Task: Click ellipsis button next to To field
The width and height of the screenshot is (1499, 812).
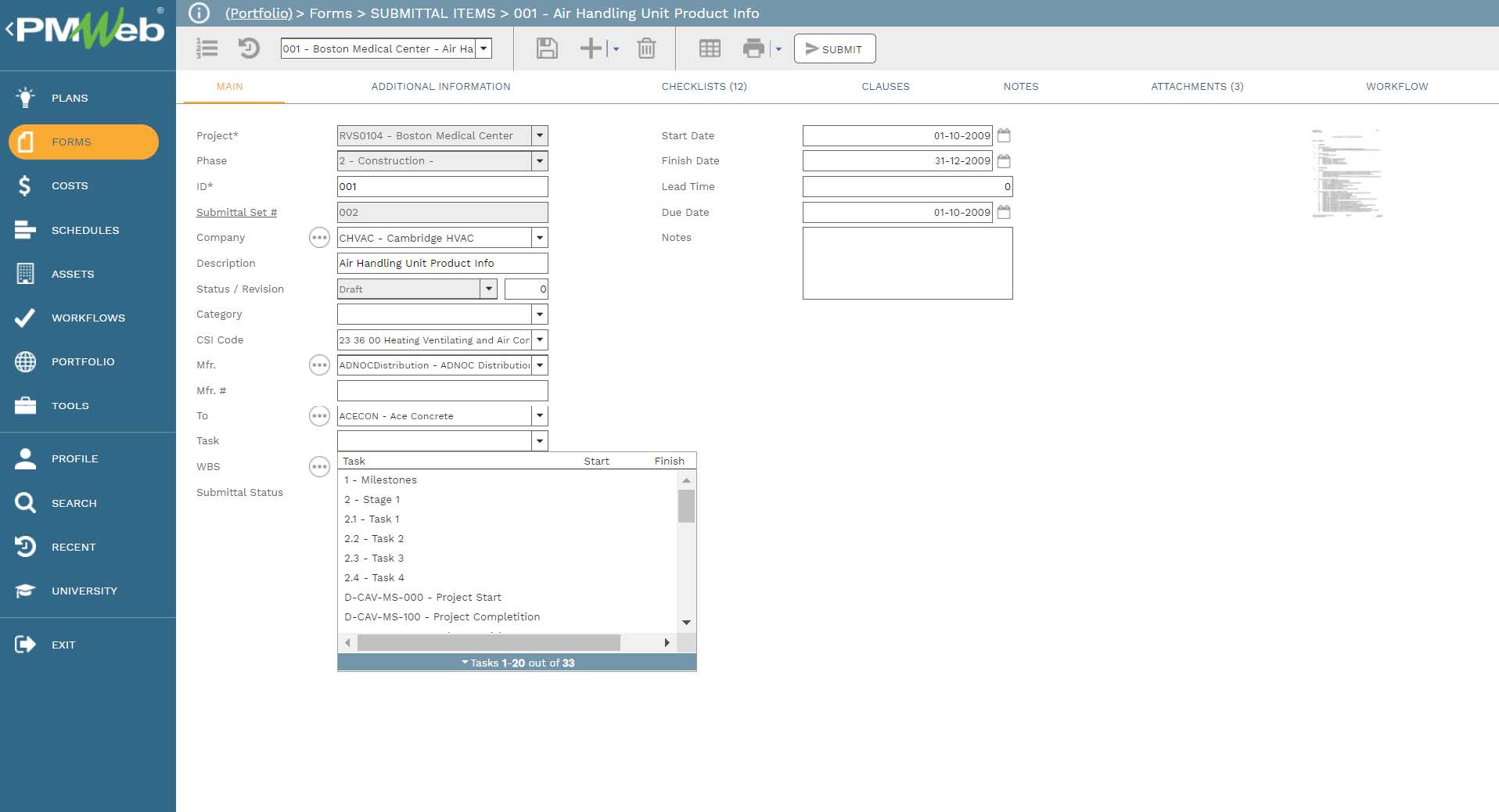Action: coord(319,416)
